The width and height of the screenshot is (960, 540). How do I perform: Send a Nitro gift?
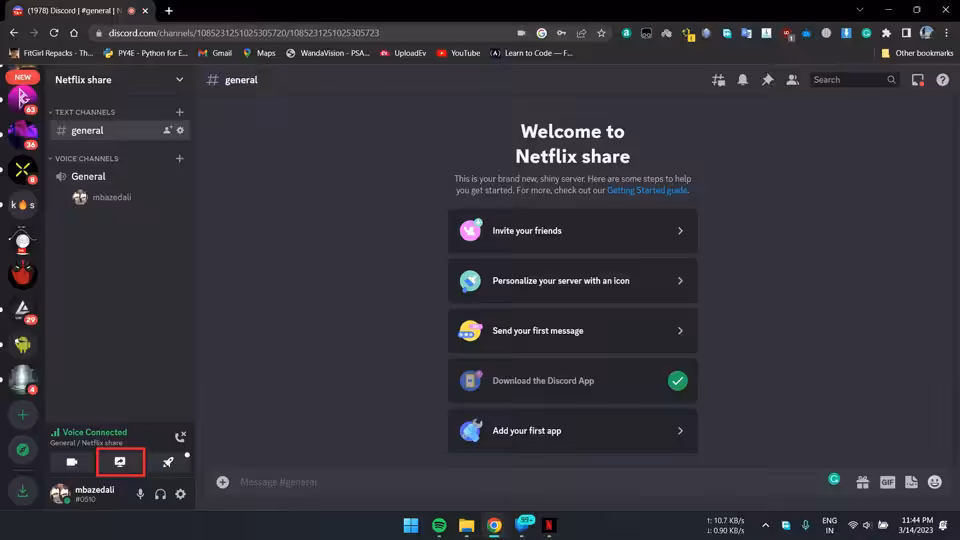(x=862, y=482)
